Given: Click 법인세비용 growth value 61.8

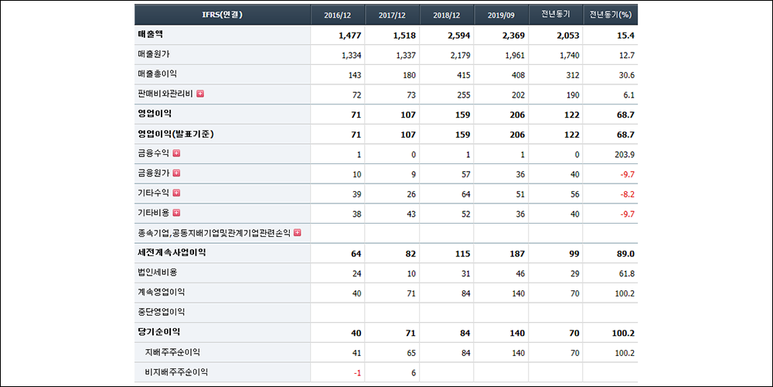Looking at the screenshot, I should pyautogui.click(x=627, y=274).
